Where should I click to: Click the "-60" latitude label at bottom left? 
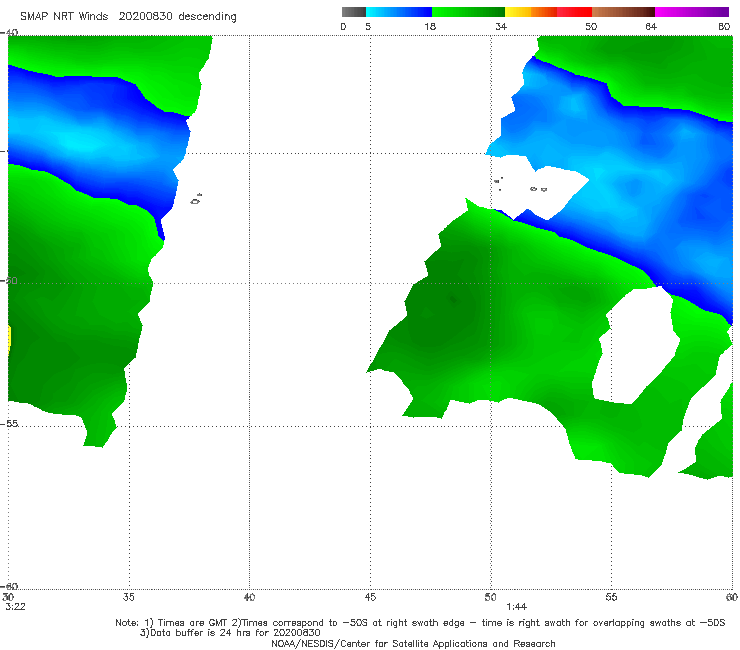pyautogui.click(x=9, y=586)
